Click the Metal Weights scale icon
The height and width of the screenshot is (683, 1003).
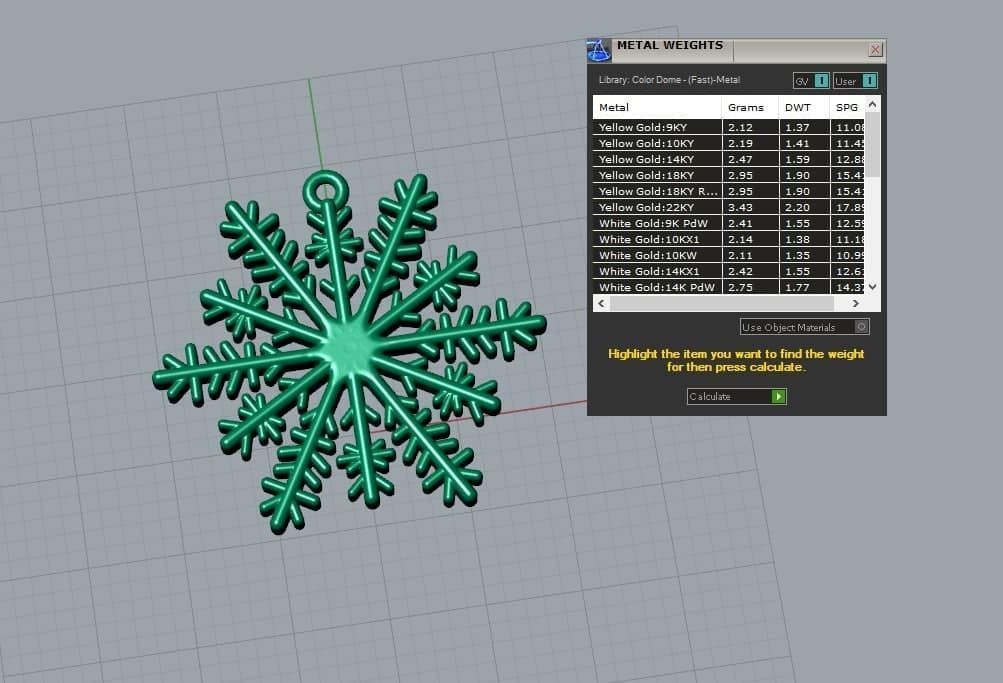coord(599,51)
